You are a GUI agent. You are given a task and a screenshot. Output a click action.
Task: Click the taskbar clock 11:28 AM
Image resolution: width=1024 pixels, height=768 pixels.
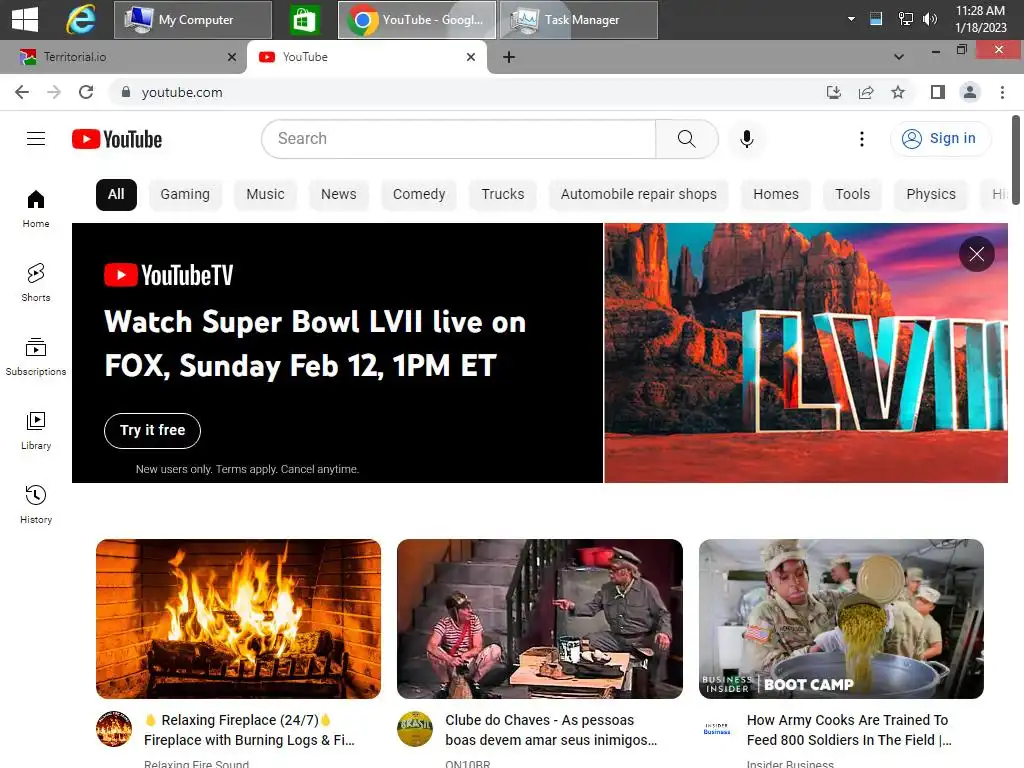click(980, 19)
